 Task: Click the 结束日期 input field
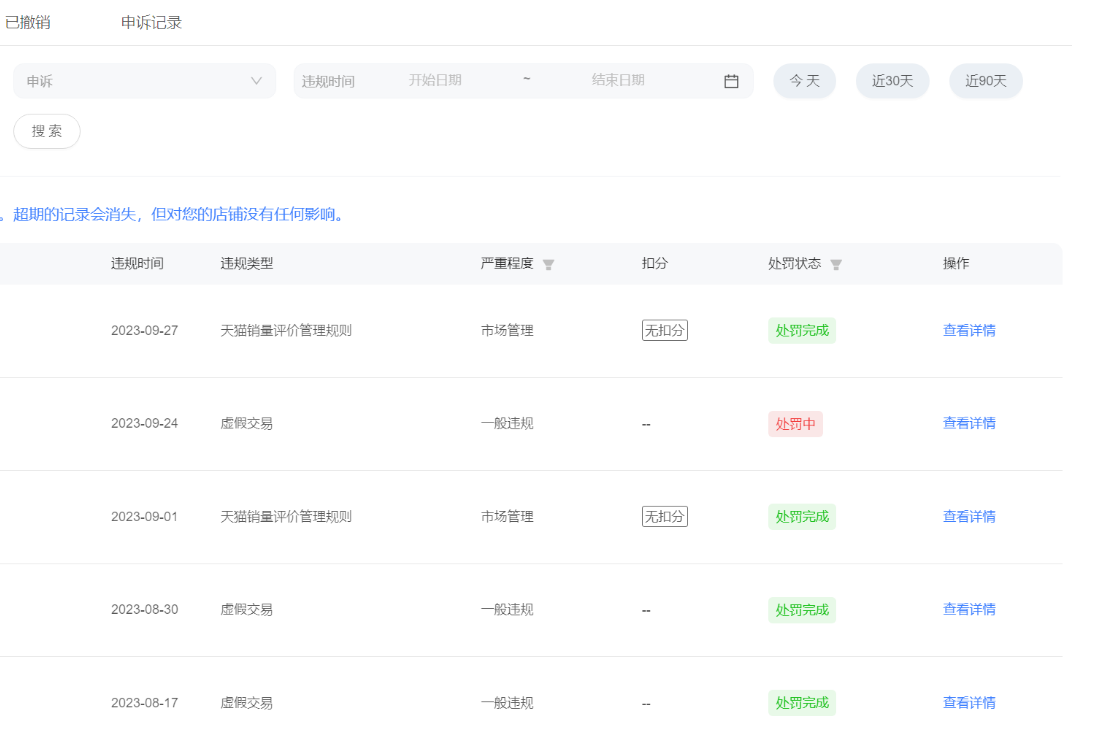coord(618,80)
